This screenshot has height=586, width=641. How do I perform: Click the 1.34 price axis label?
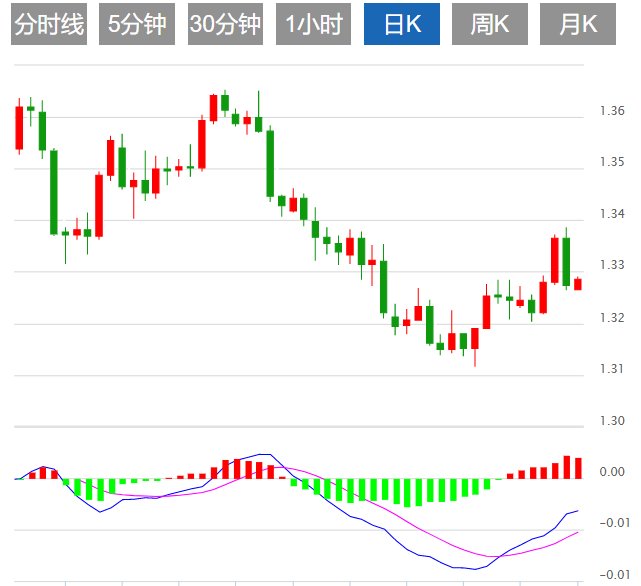pos(611,214)
